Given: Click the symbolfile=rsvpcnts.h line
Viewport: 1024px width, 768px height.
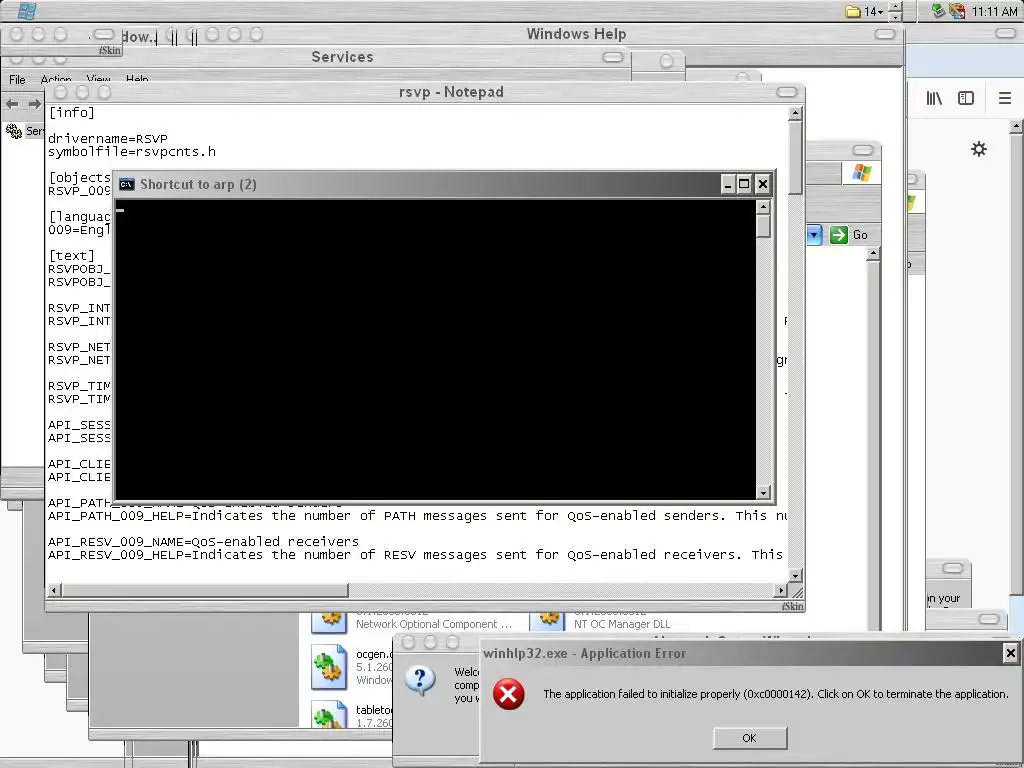Looking at the screenshot, I should pos(132,152).
